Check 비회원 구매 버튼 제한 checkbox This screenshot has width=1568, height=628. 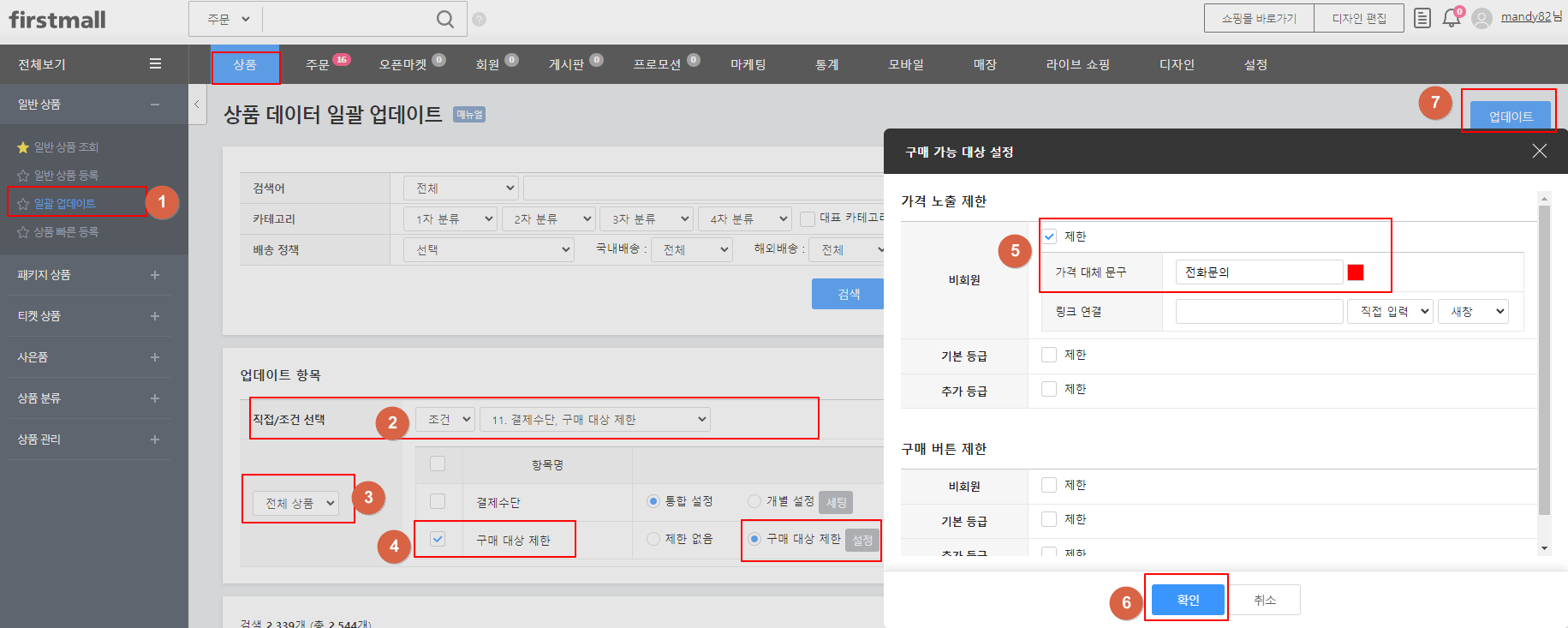click(1049, 485)
